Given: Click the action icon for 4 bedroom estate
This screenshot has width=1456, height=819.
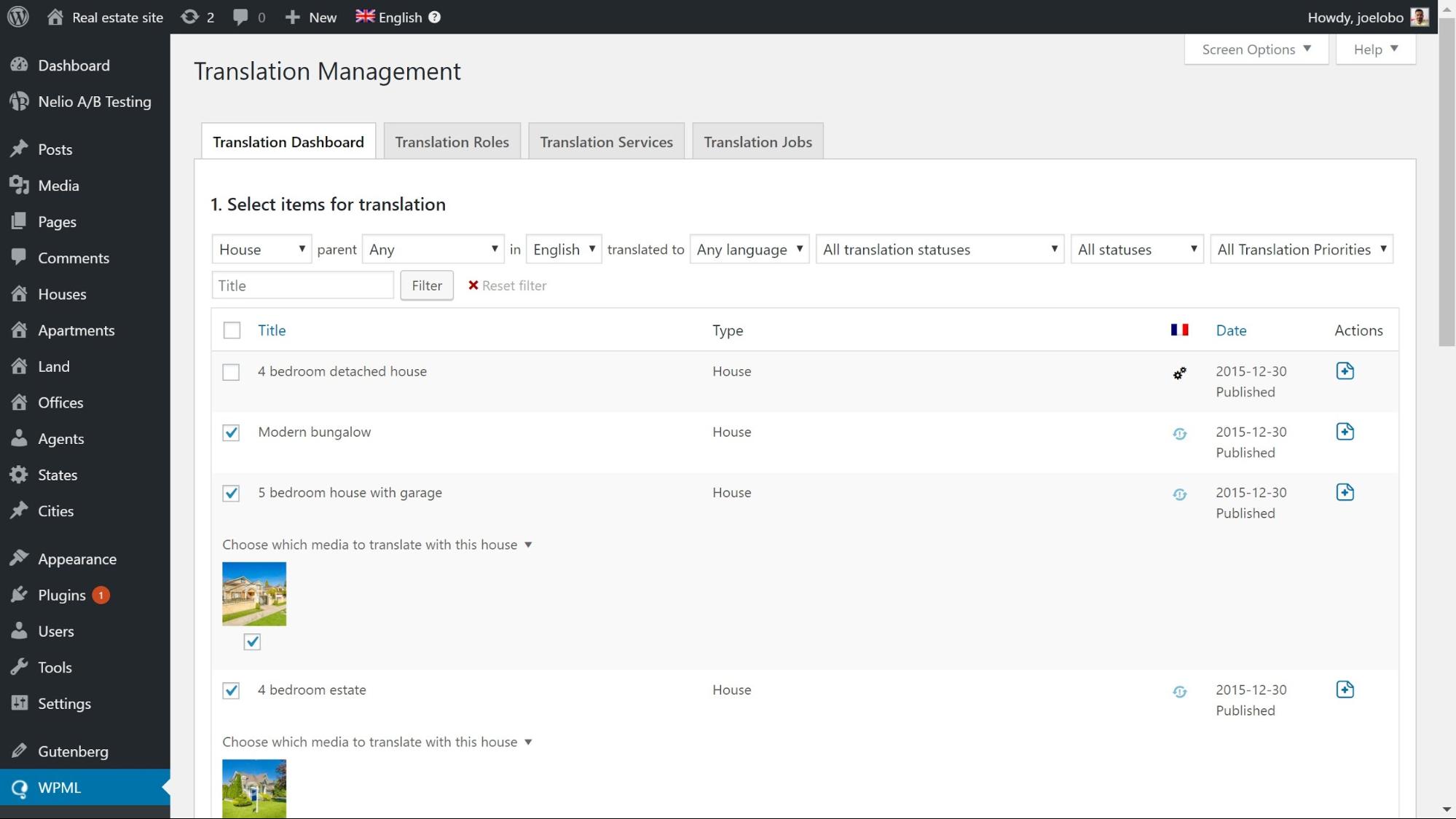Looking at the screenshot, I should [x=1345, y=689].
